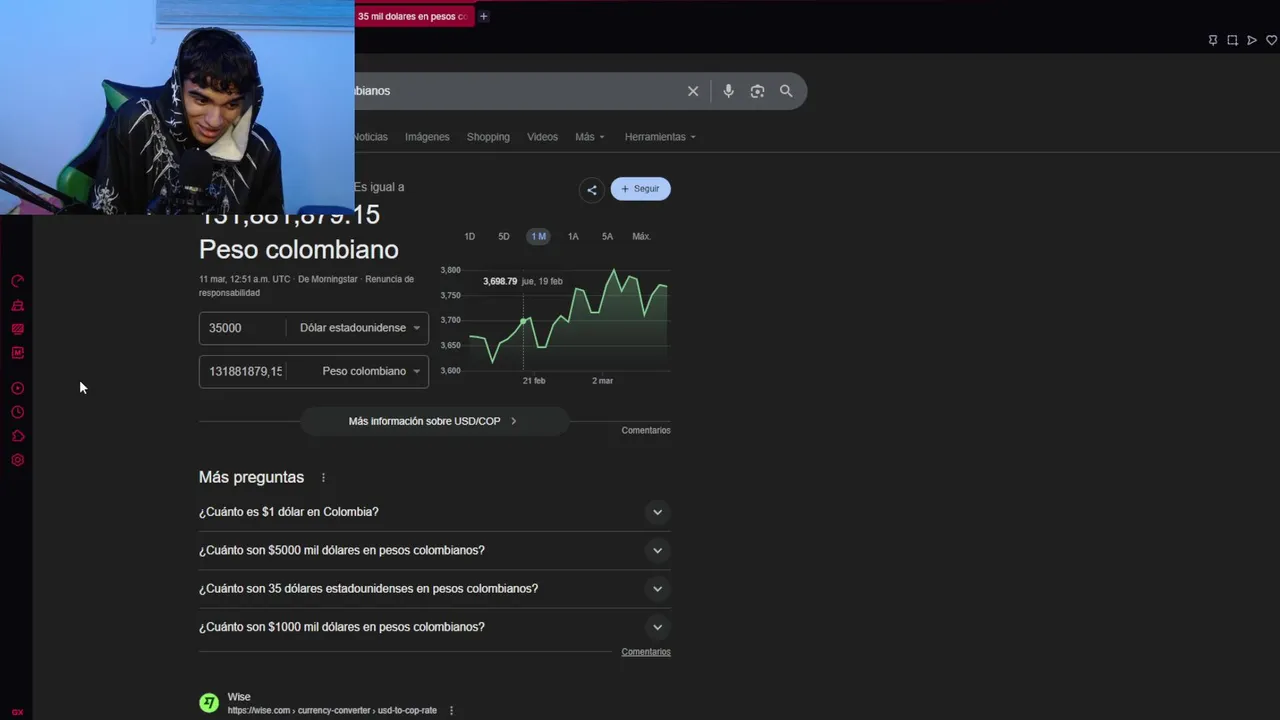Click the Renuncia de responsabilidad link
The height and width of the screenshot is (720, 1280).
pyautogui.click(x=306, y=286)
